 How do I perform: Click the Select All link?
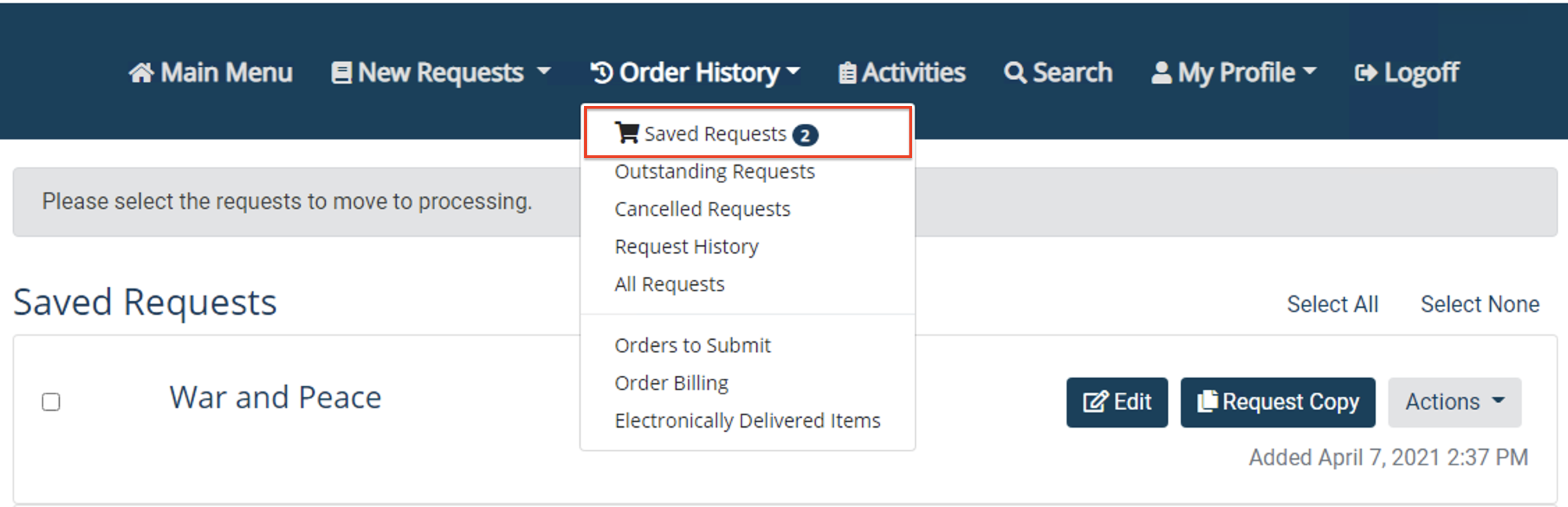pyautogui.click(x=1333, y=304)
